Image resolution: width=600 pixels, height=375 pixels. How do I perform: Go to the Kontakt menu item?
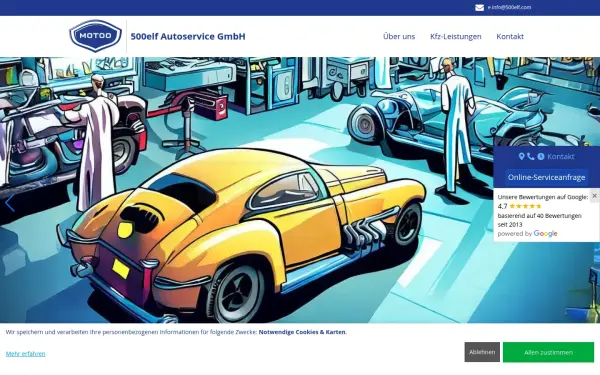tap(510, 36)
